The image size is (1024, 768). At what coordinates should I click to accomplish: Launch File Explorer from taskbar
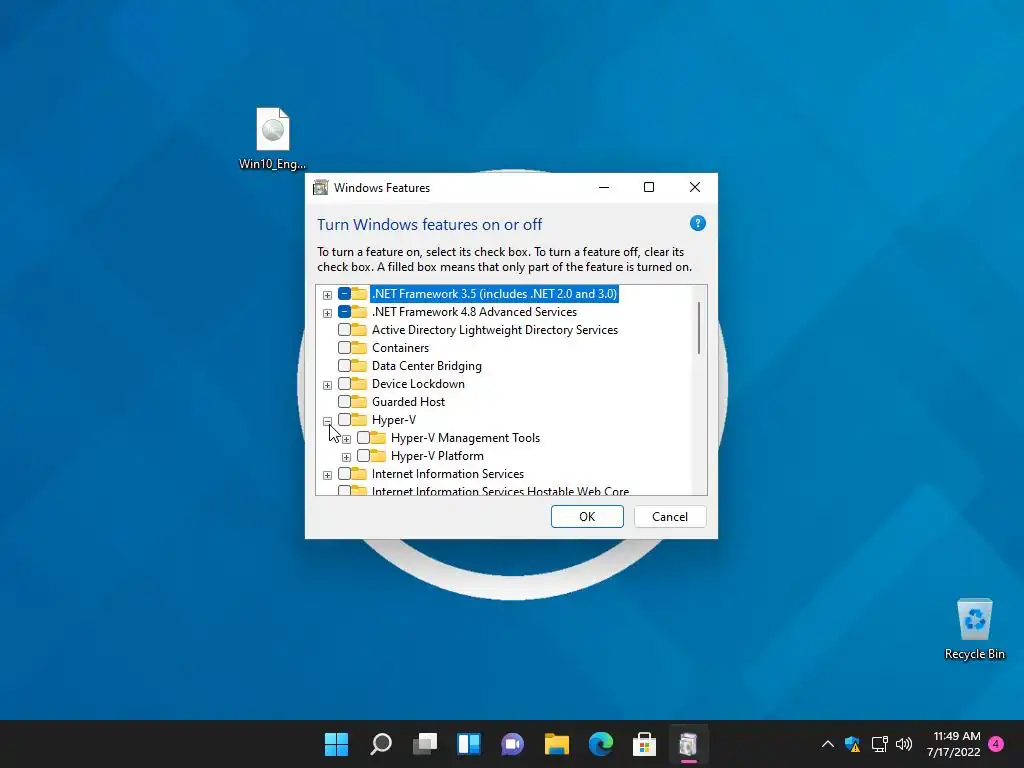[x=556, y=744]
